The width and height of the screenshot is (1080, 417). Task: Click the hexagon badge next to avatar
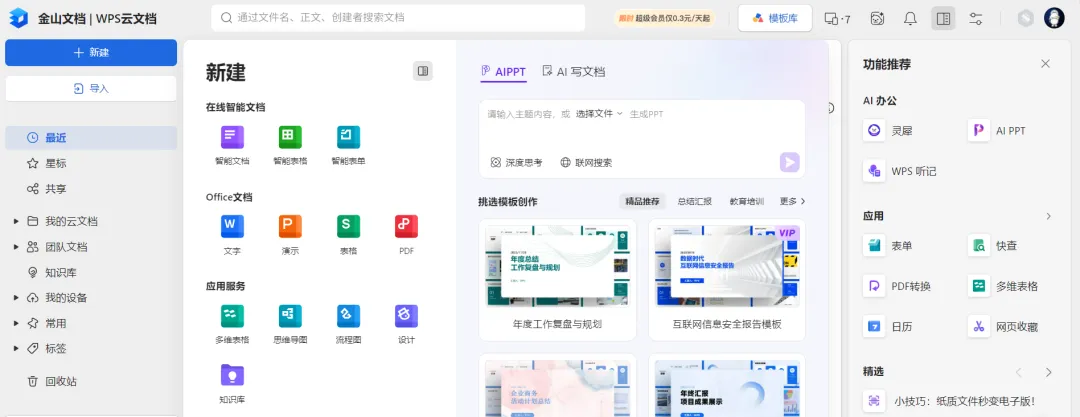tap(1026, 19)
